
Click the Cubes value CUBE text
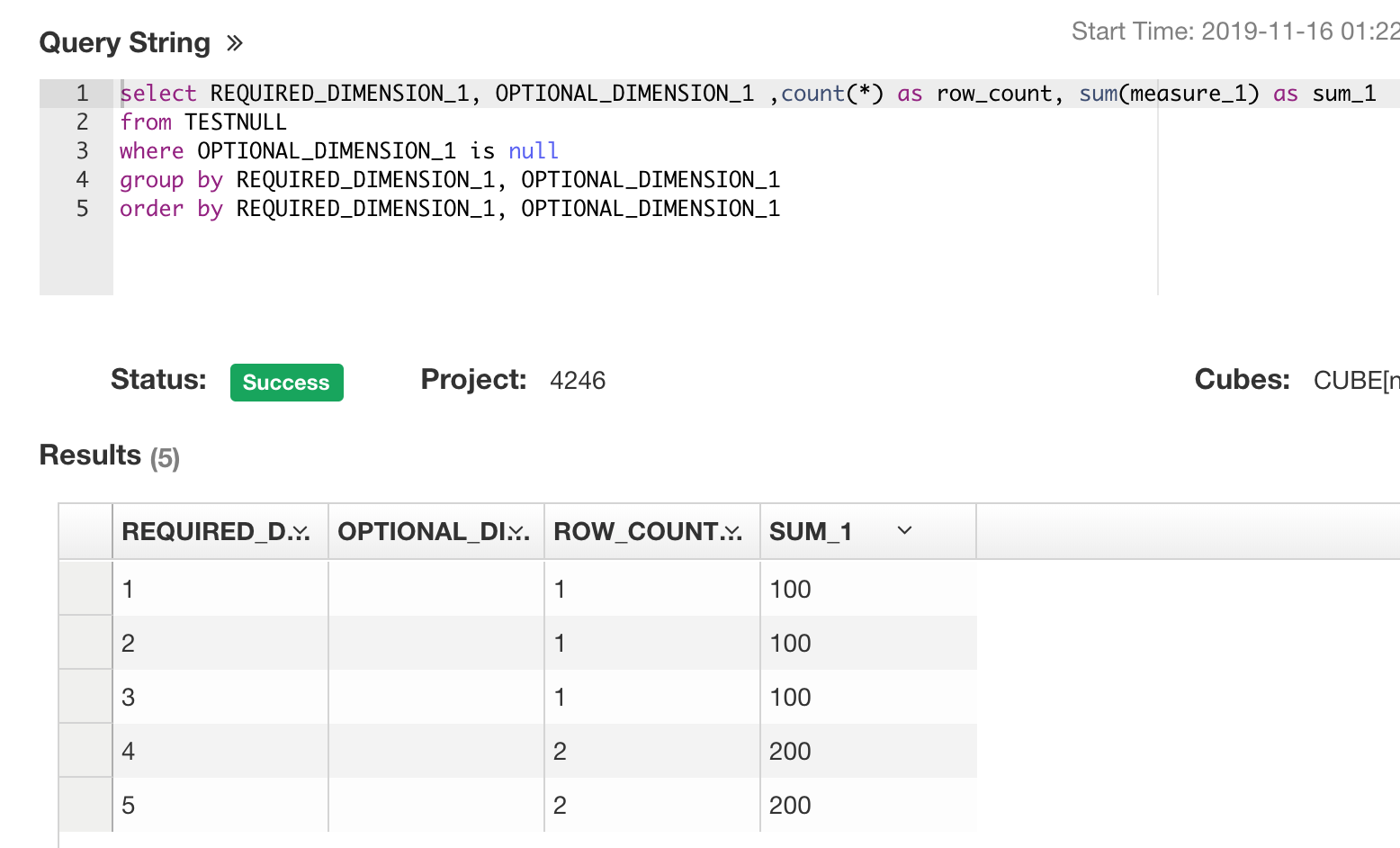1356,381
